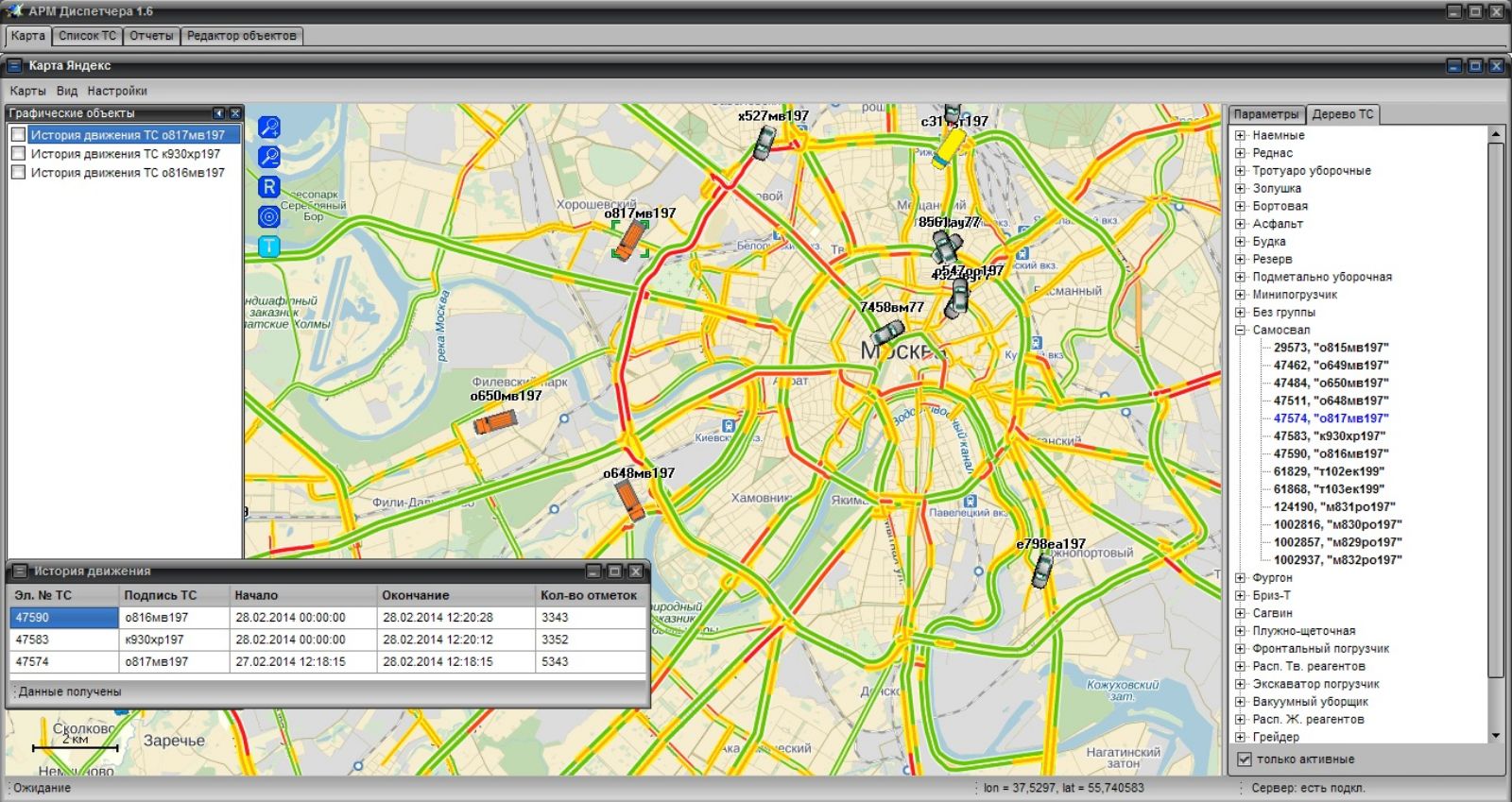This screenshot has height=802, width=1512.
Task: Collapse the Самосвал tree group
Action: 1240,331
